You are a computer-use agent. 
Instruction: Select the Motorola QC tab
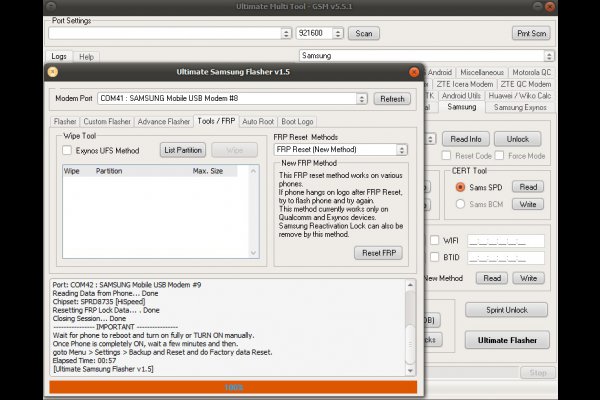531,72
